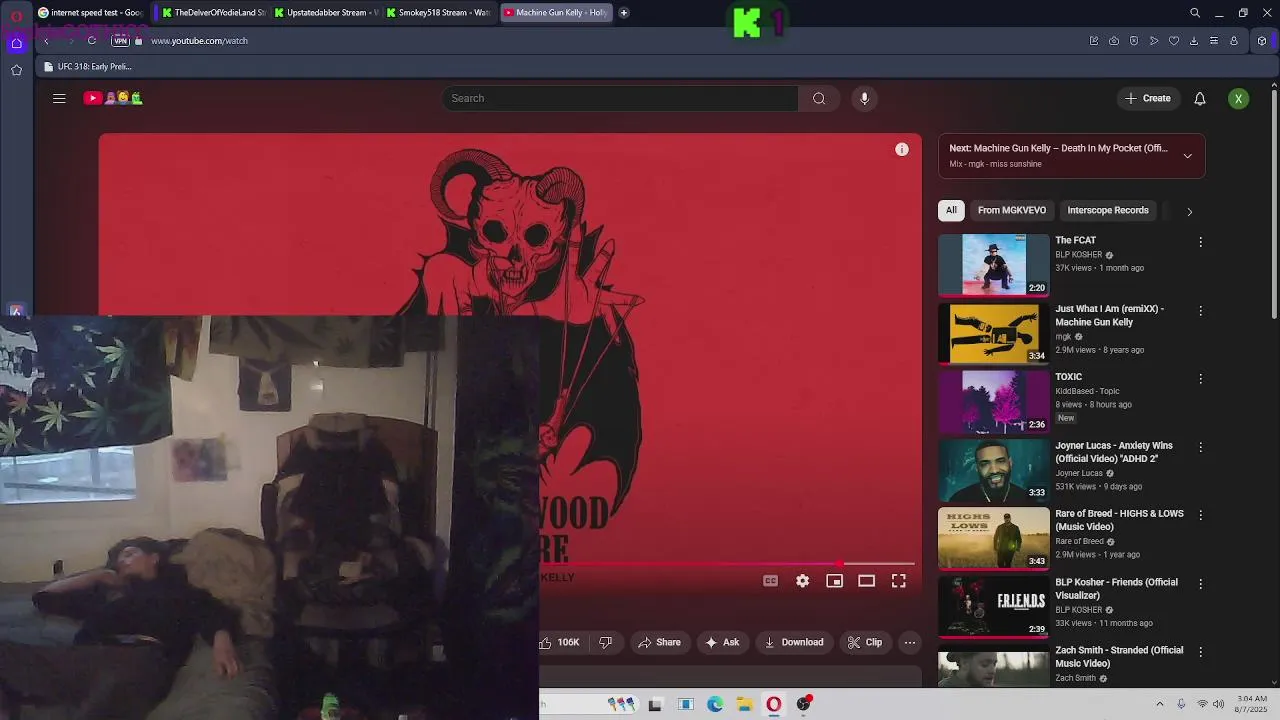This screenshot has width=1280, height=720.
Task: Open Opera's tab search magnifier
Action: click(x=1195, y=13)
